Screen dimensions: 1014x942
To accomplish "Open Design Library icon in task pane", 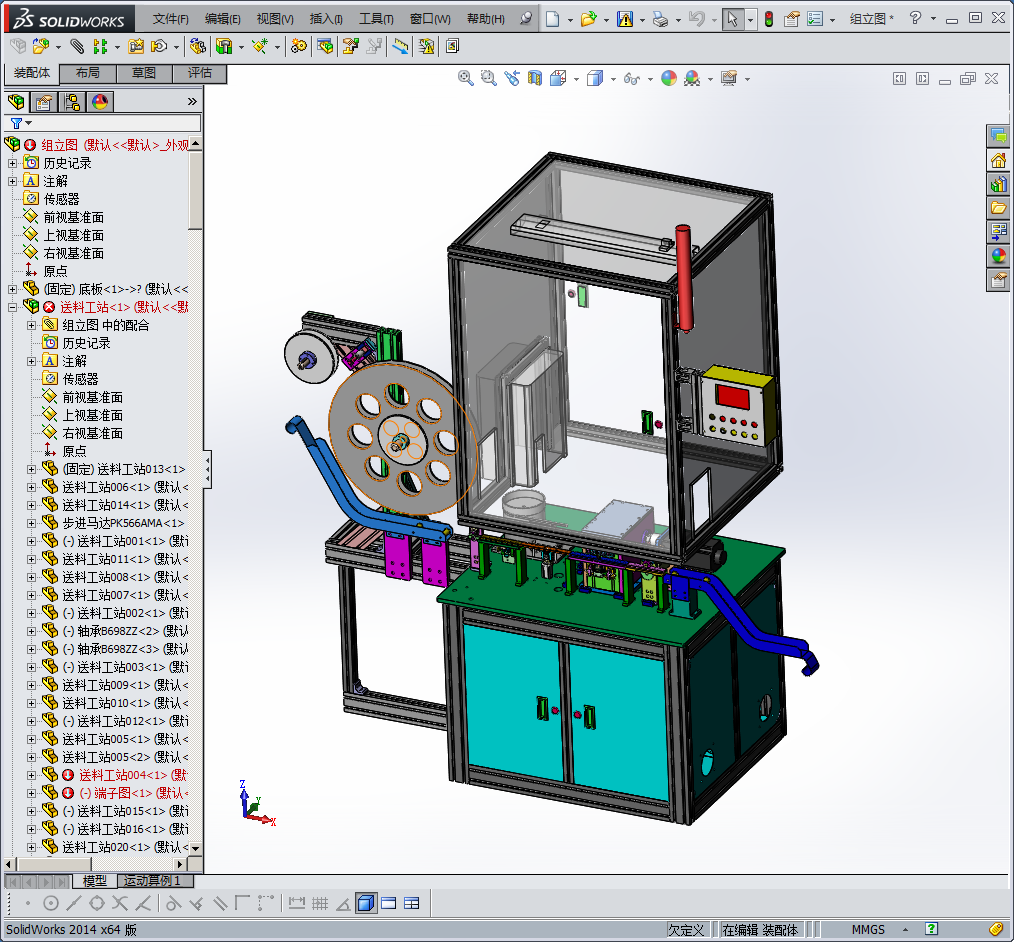I will coord(998,184).
